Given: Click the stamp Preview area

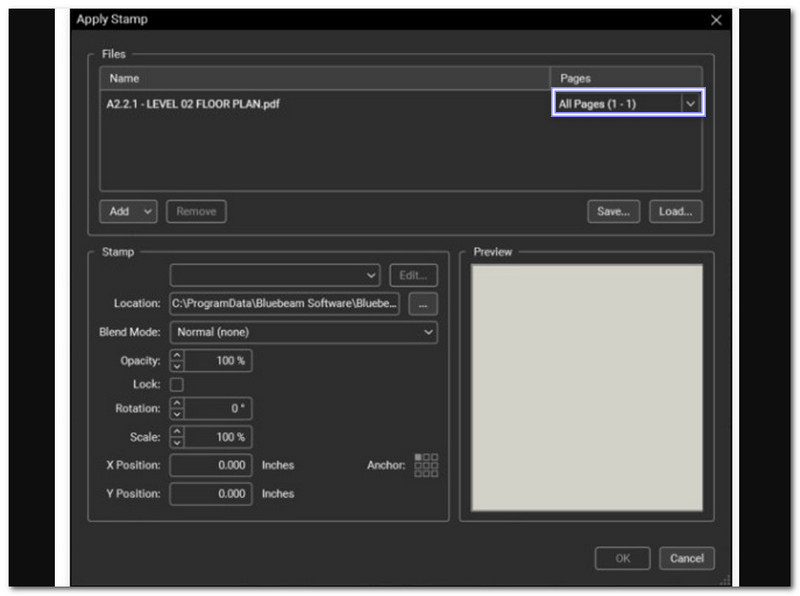Looking at the screenshot, I should coord(587,387).
